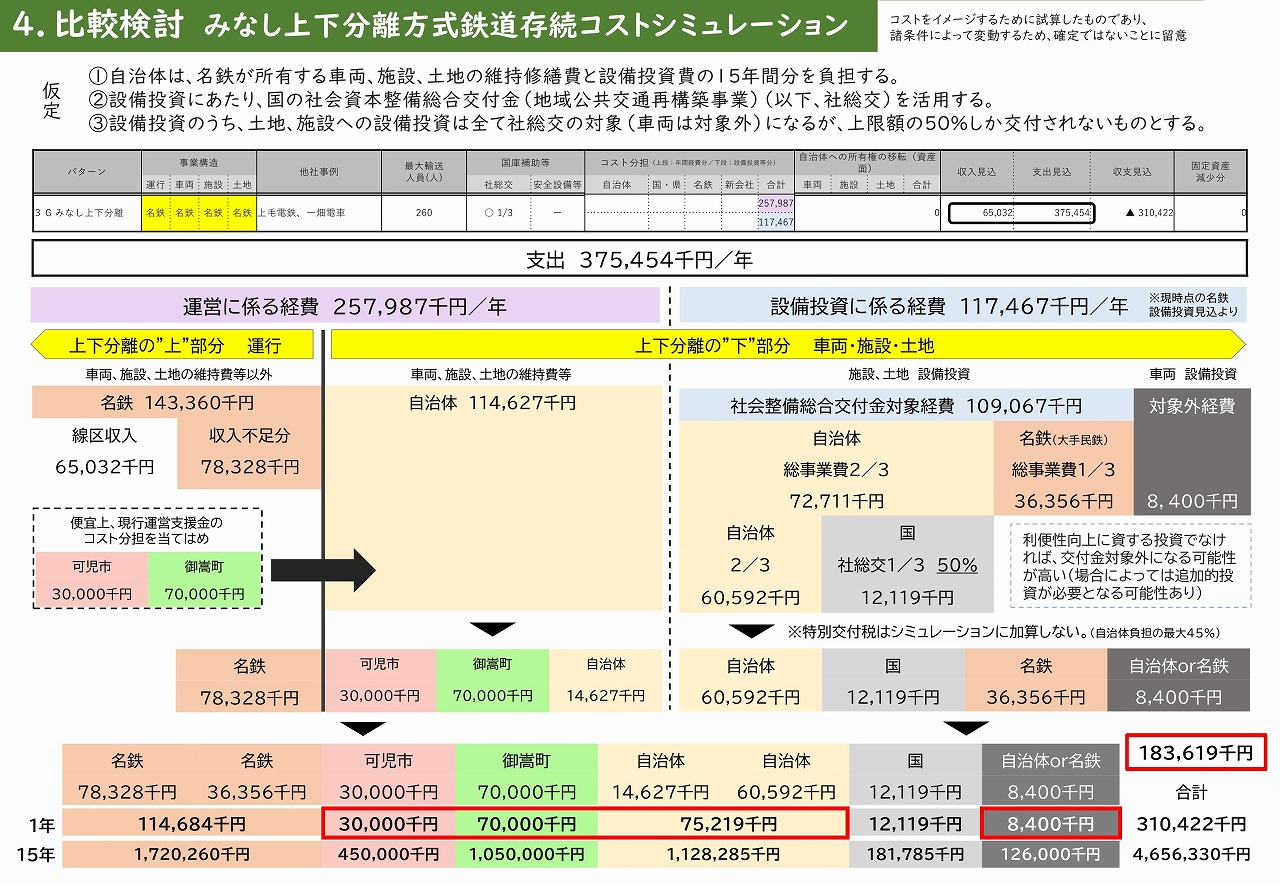This screenshot has height=886, width=1280.
Task: Select the '仮定' label beside the assumptions
Action: [52, 101]
